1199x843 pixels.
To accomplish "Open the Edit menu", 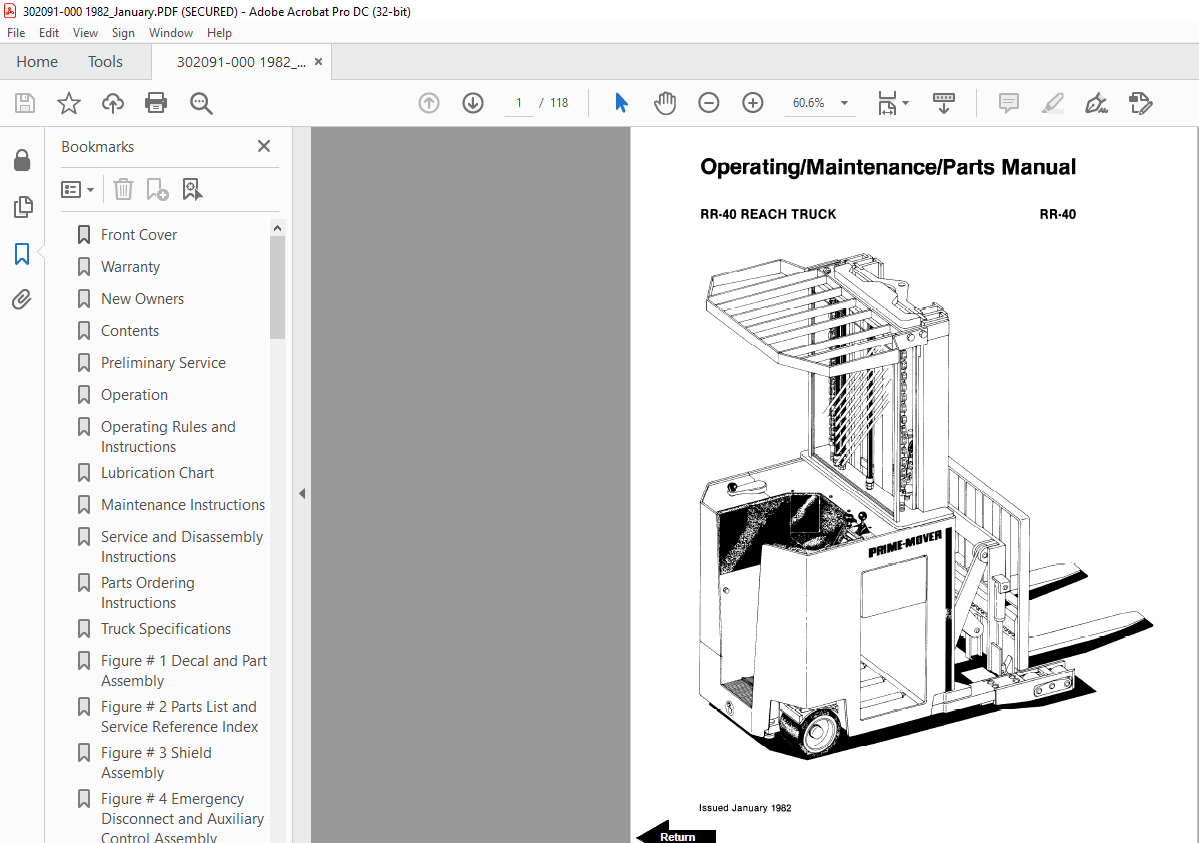I will [x=49, y=33].
